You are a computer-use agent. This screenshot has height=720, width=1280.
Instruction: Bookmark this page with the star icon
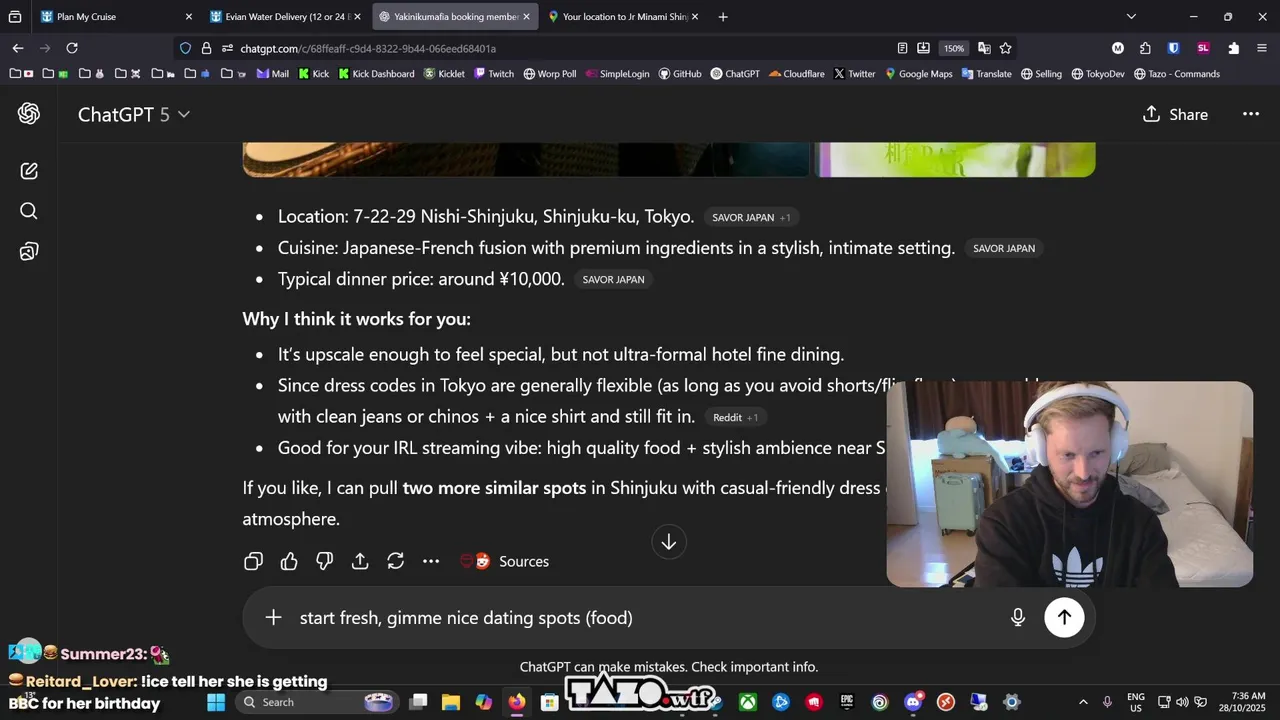1005,48
